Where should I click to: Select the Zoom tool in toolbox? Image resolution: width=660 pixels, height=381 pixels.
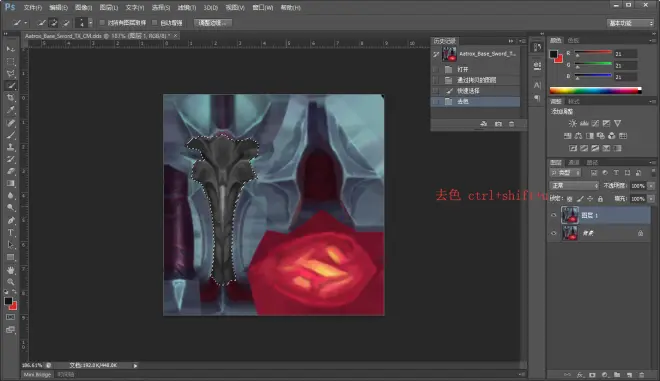[x=11, y=282]
